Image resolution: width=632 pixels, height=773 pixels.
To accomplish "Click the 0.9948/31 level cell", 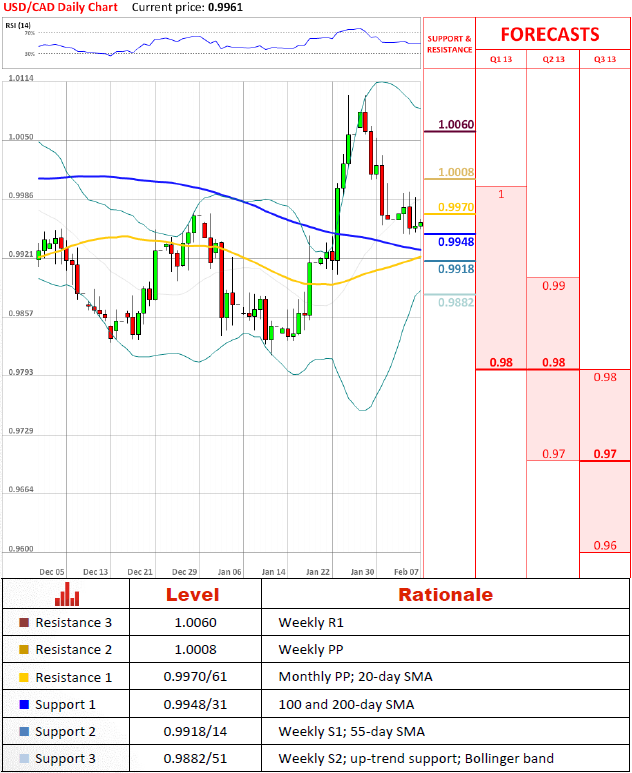I will [195, 704].
